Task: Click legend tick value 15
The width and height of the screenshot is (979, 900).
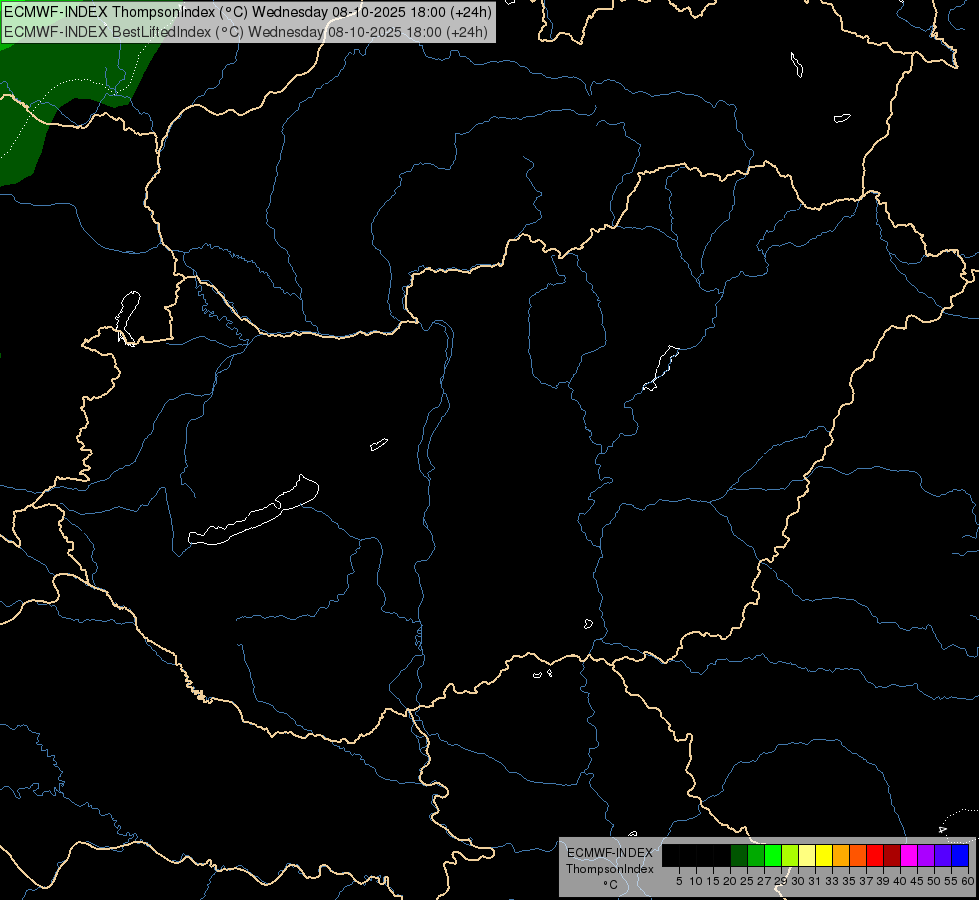Action: pos(713,881)
